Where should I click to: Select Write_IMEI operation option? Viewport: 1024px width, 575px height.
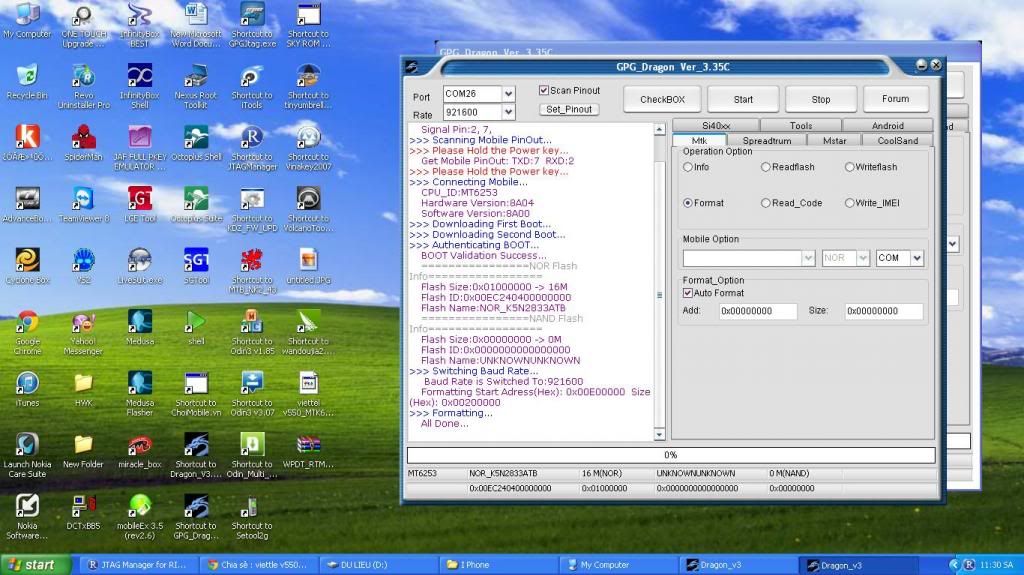(x=850, y=203)
